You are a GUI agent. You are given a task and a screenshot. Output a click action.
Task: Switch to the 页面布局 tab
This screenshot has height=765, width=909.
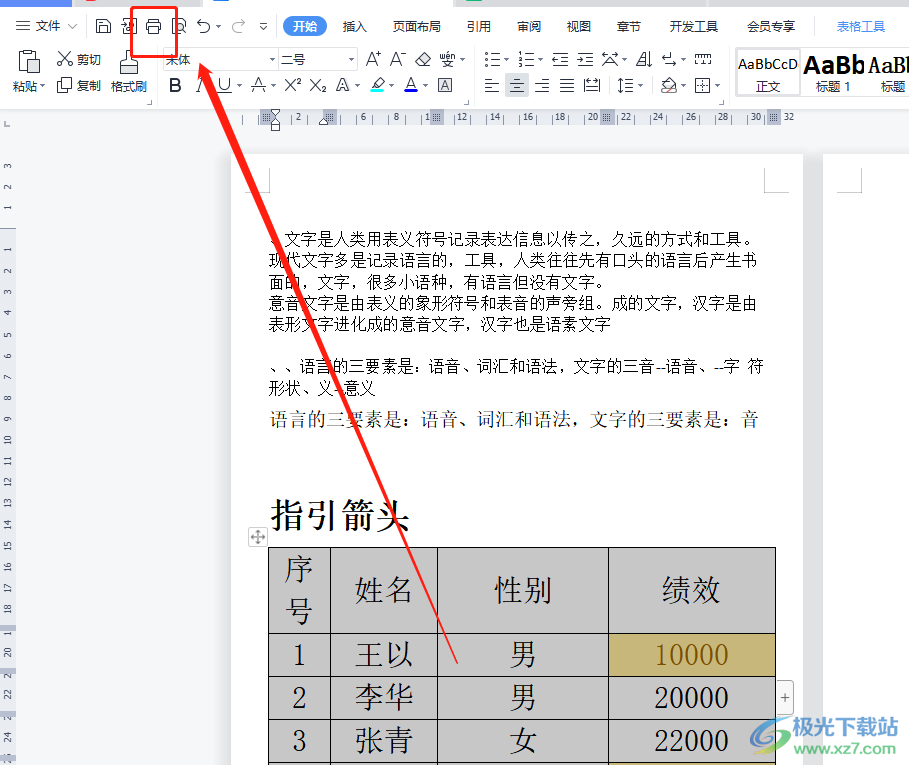(x=416, y=27)
